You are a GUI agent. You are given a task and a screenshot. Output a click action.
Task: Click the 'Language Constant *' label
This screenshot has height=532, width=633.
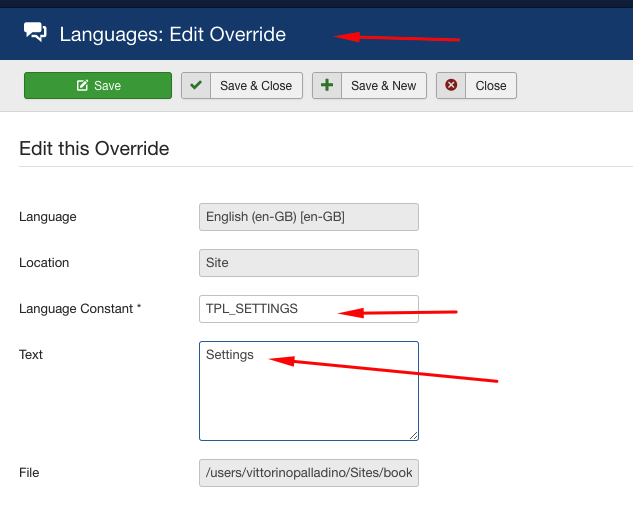(x=80, y=309)
